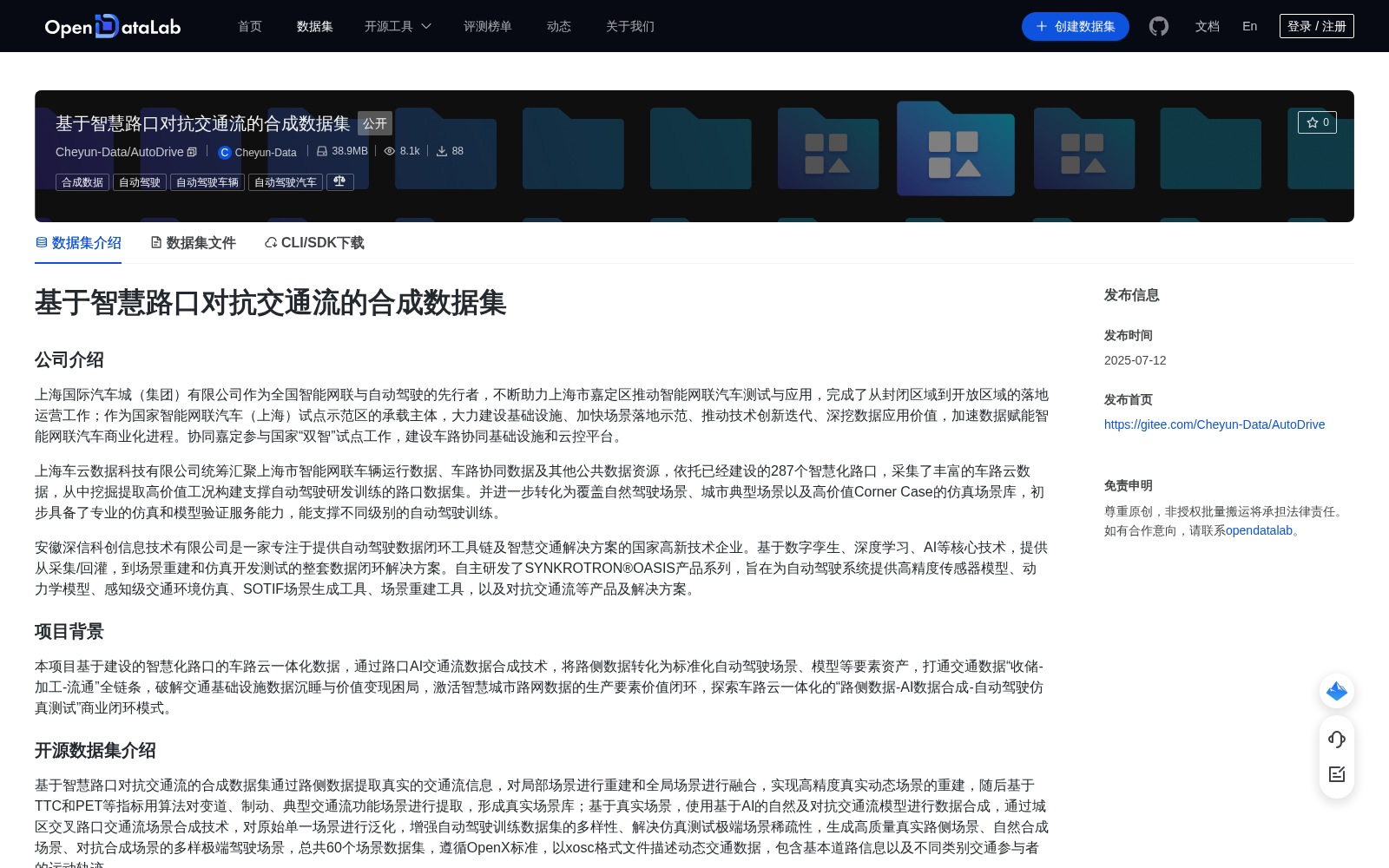The width and height of the screenshot is (1389, 868).
Task: Click the opendatalab contact link
Action: pos(1259,530)
